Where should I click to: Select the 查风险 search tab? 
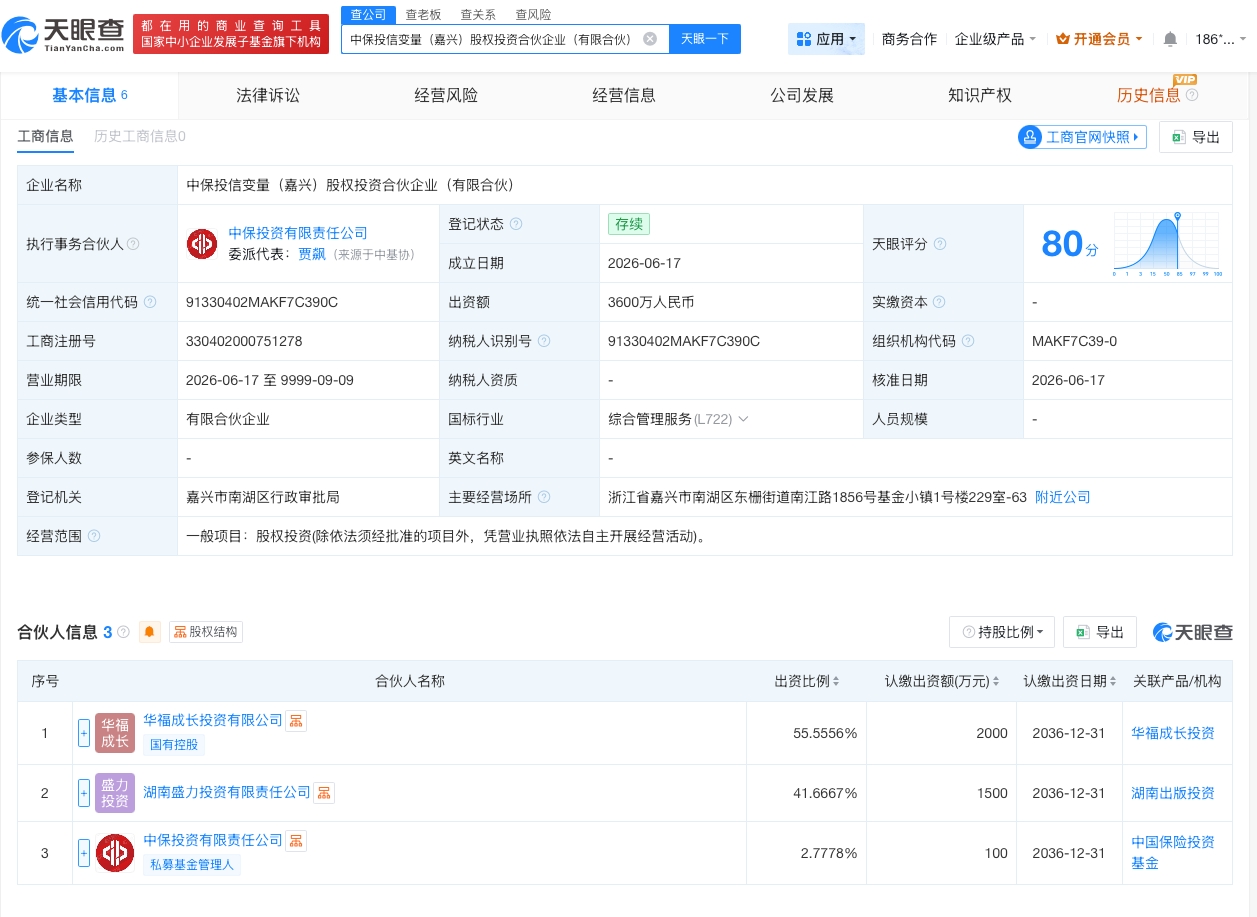pyautogui.click(x=533, y=14)
